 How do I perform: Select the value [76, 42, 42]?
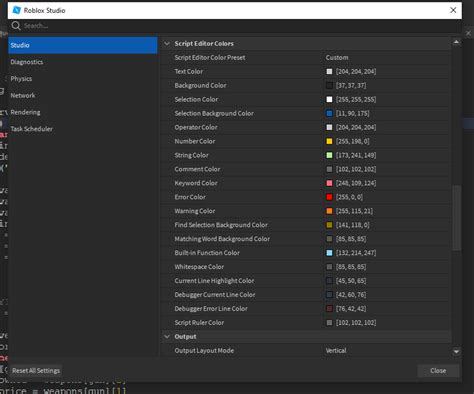pos(351,309)
